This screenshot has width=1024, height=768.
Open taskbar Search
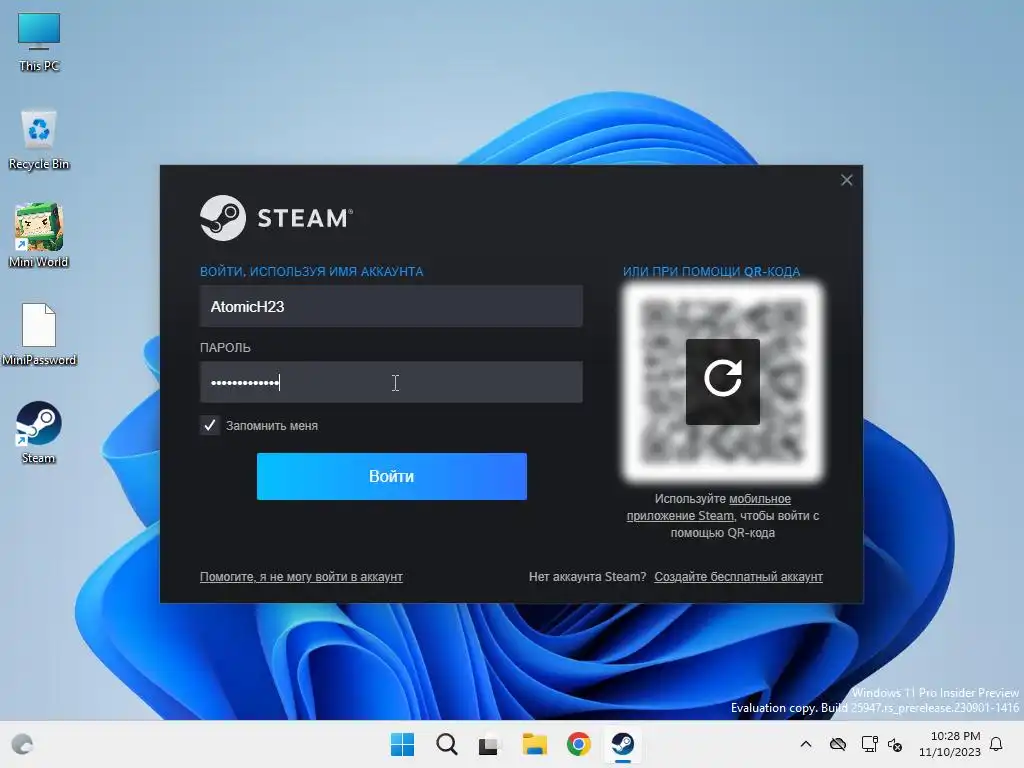[447, 744]
